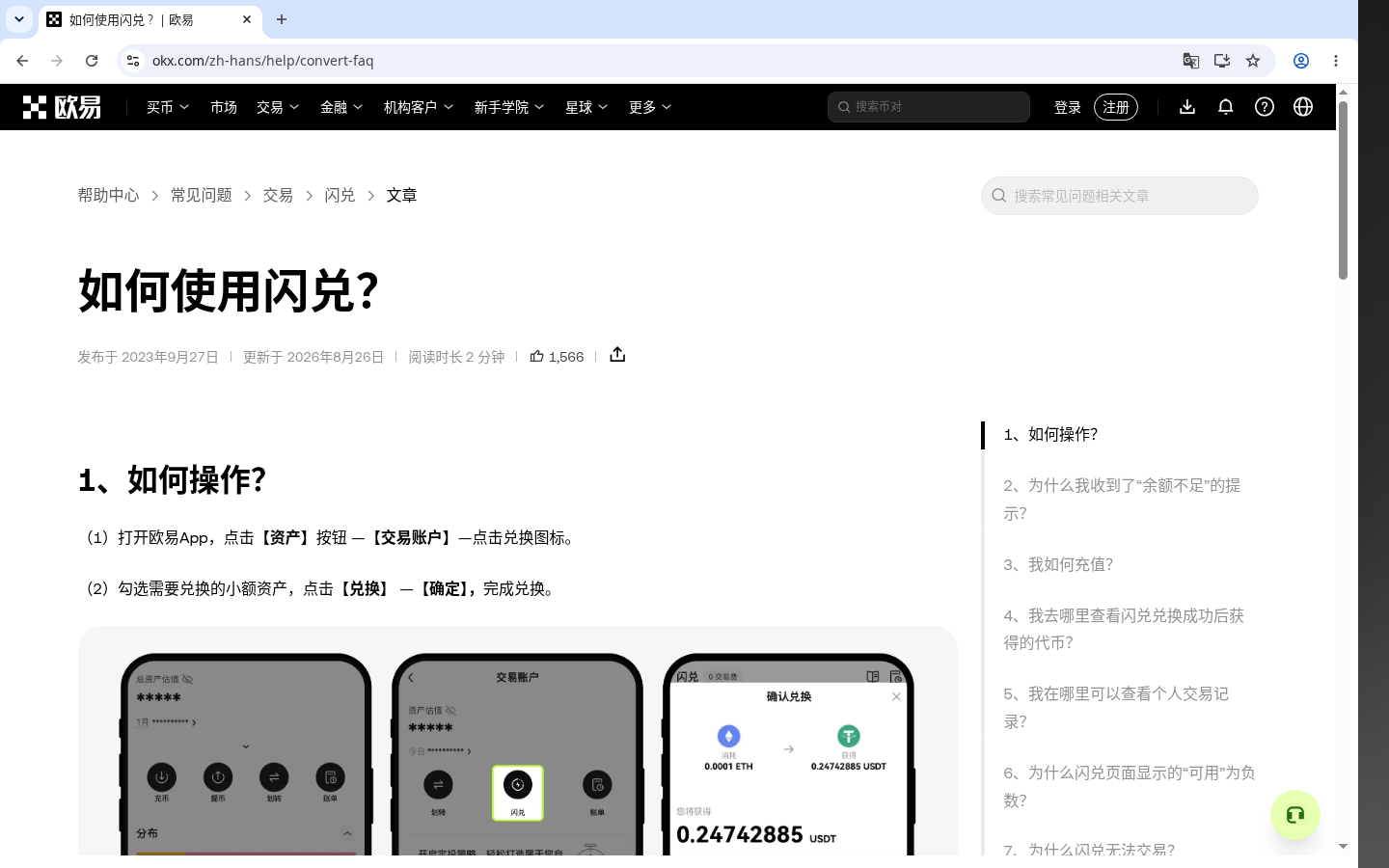Reload the page

[92, 61]
